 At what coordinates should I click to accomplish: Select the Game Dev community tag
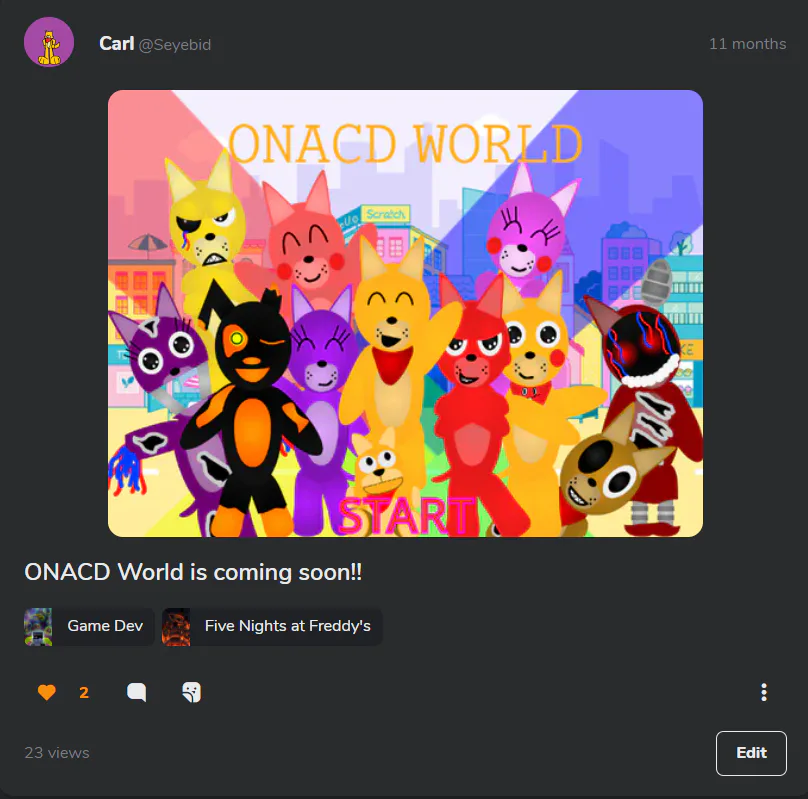[x=89, y=626]
